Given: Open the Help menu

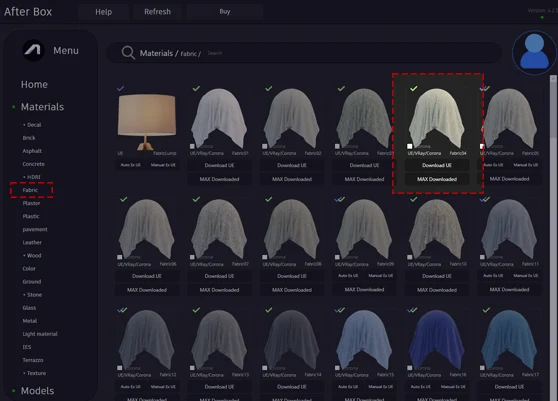Looking at the screenshot, I should click(104, 12).
